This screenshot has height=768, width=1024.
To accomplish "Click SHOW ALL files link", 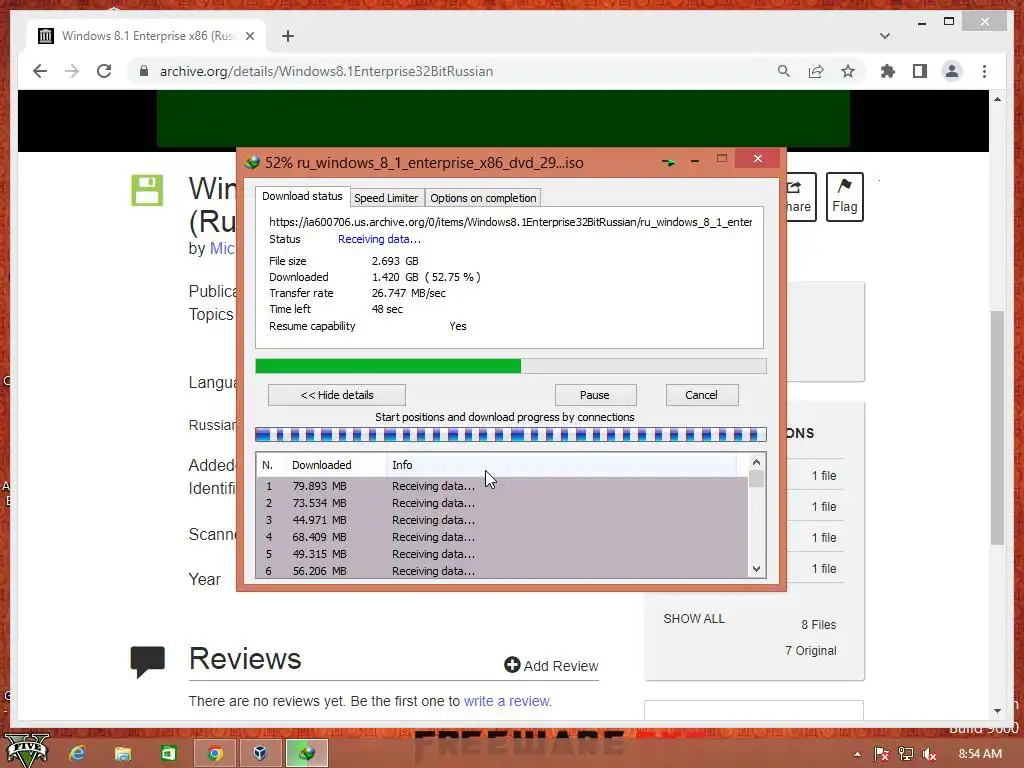I will click(694, 618).
